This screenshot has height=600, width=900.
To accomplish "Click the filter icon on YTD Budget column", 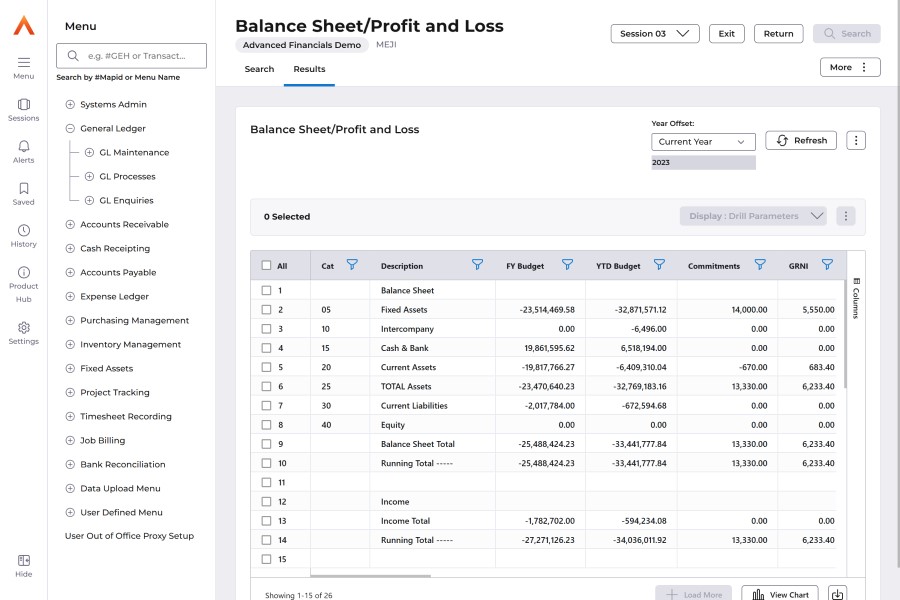I will click(659, 265).
